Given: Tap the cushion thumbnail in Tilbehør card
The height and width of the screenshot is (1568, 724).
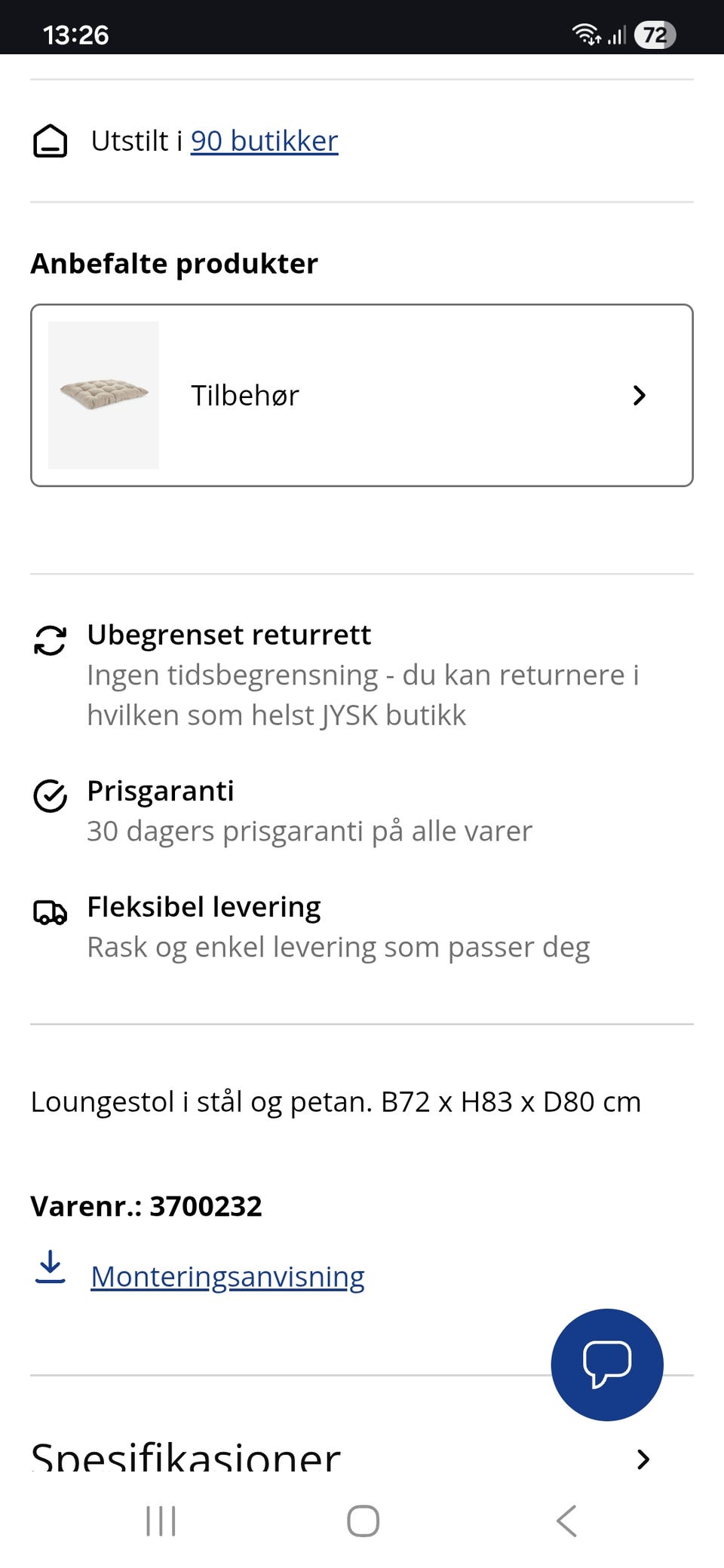Looking at the screenshot, I should click(x=103, y=395).
